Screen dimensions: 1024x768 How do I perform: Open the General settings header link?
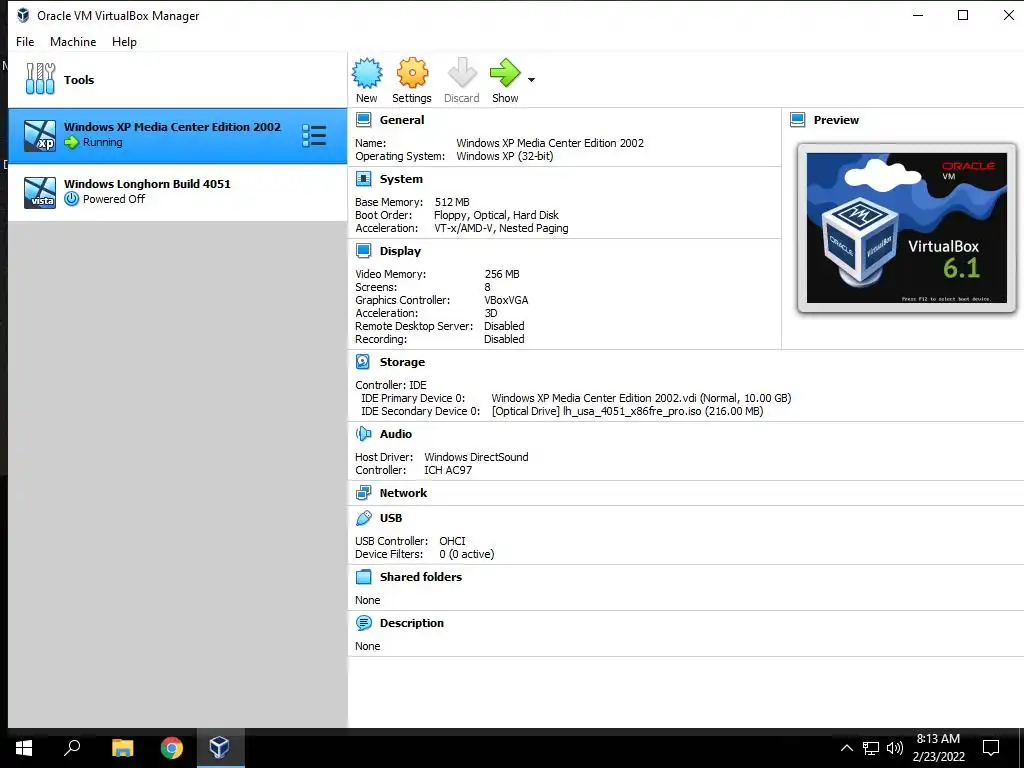(402, 120)
